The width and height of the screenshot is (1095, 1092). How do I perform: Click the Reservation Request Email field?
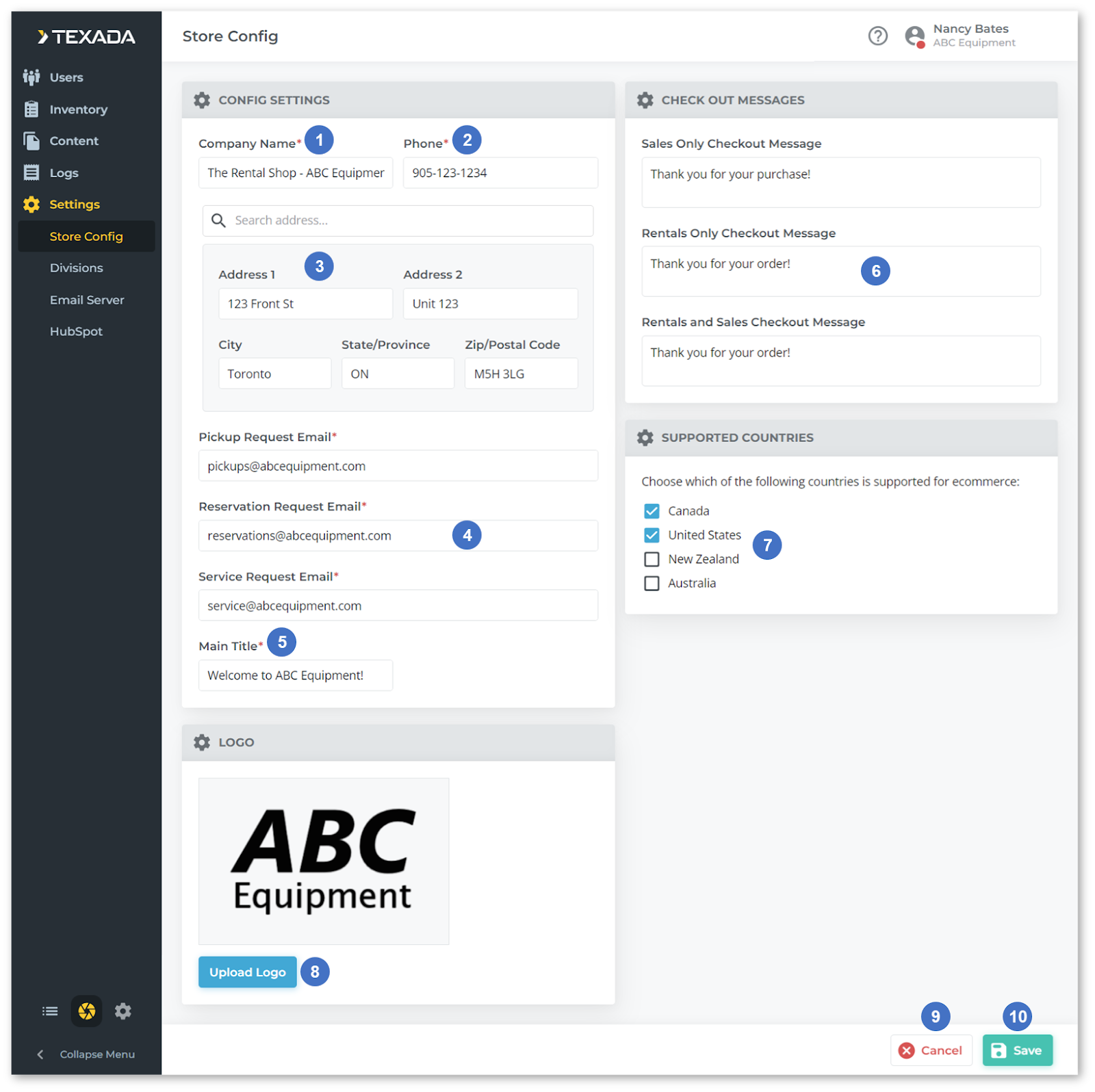(398, 535)
